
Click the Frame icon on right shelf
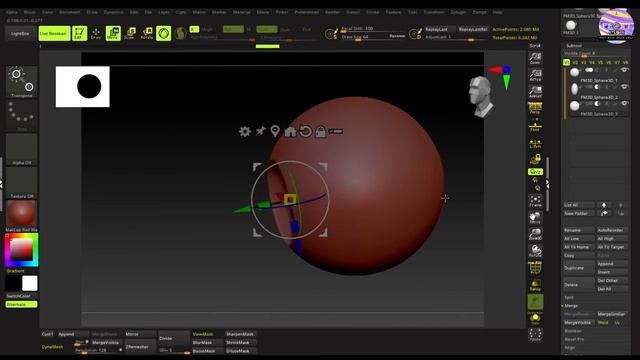(535, 201)
